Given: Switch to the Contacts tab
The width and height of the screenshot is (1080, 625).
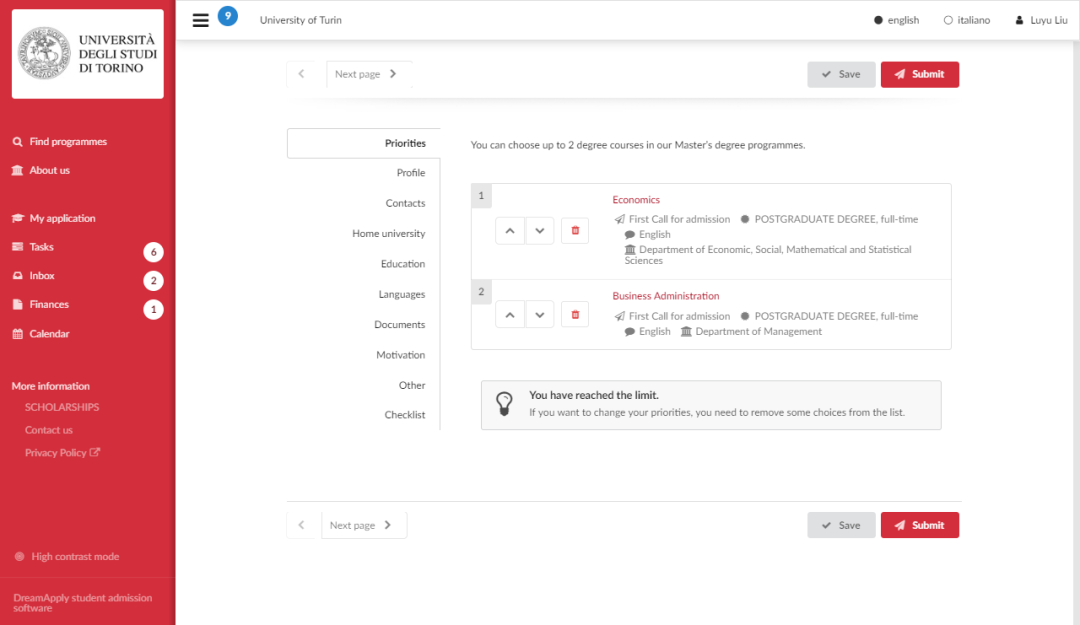Looking at the screenshot, I should 405,203.
